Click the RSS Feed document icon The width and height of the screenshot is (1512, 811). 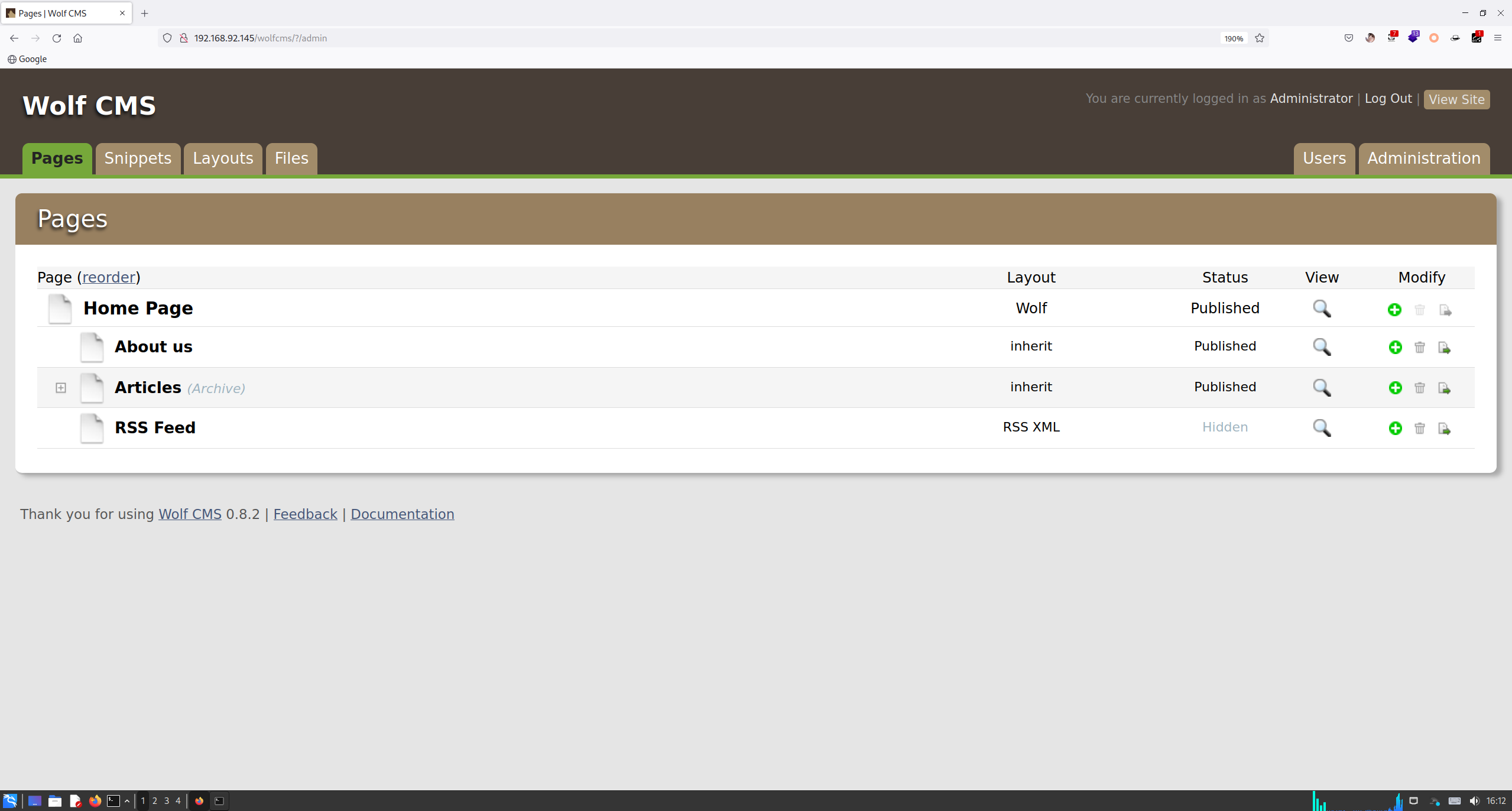[x=92, y=428]
